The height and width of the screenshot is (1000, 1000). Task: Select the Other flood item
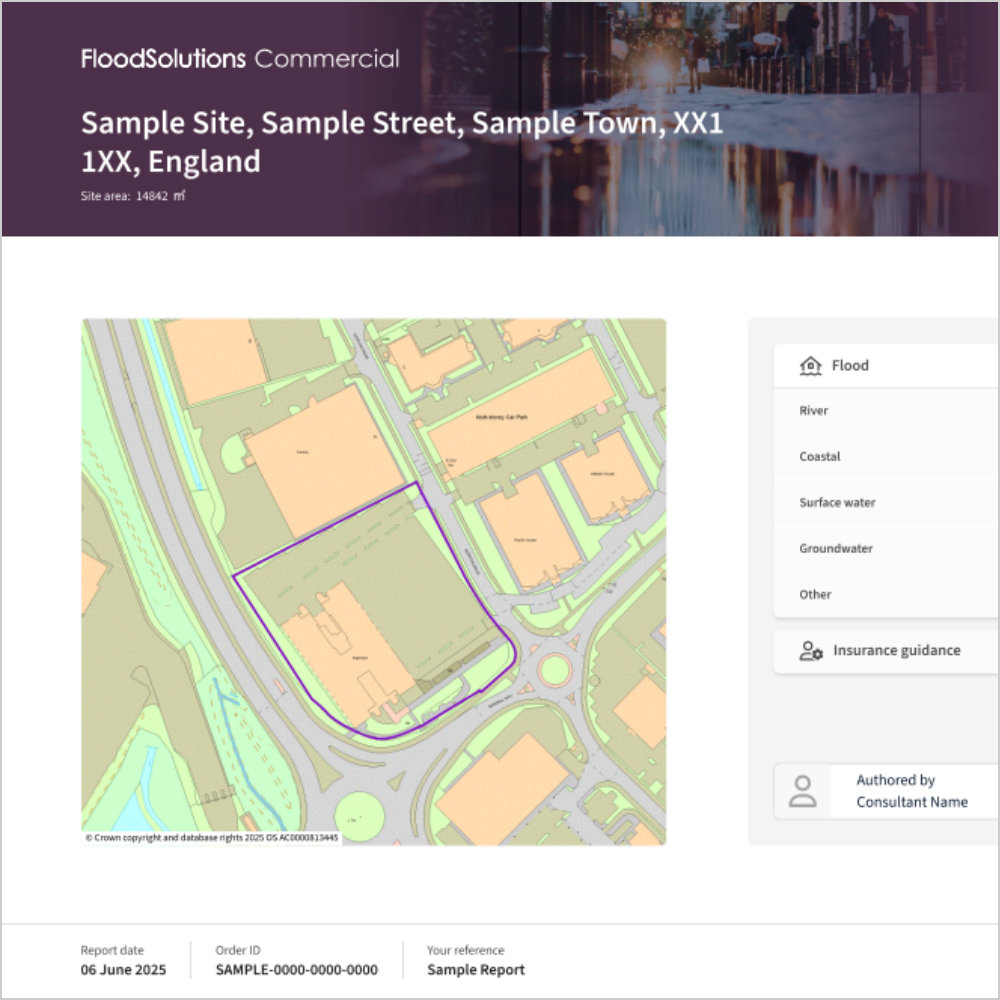(x=886, y=594)
